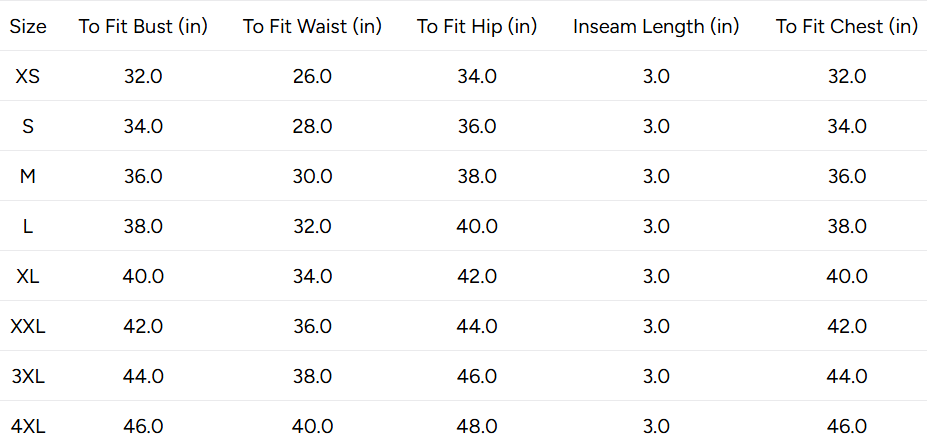
Task: Select the L size row label
Action: pyautogui.click(x=28, y=227)
